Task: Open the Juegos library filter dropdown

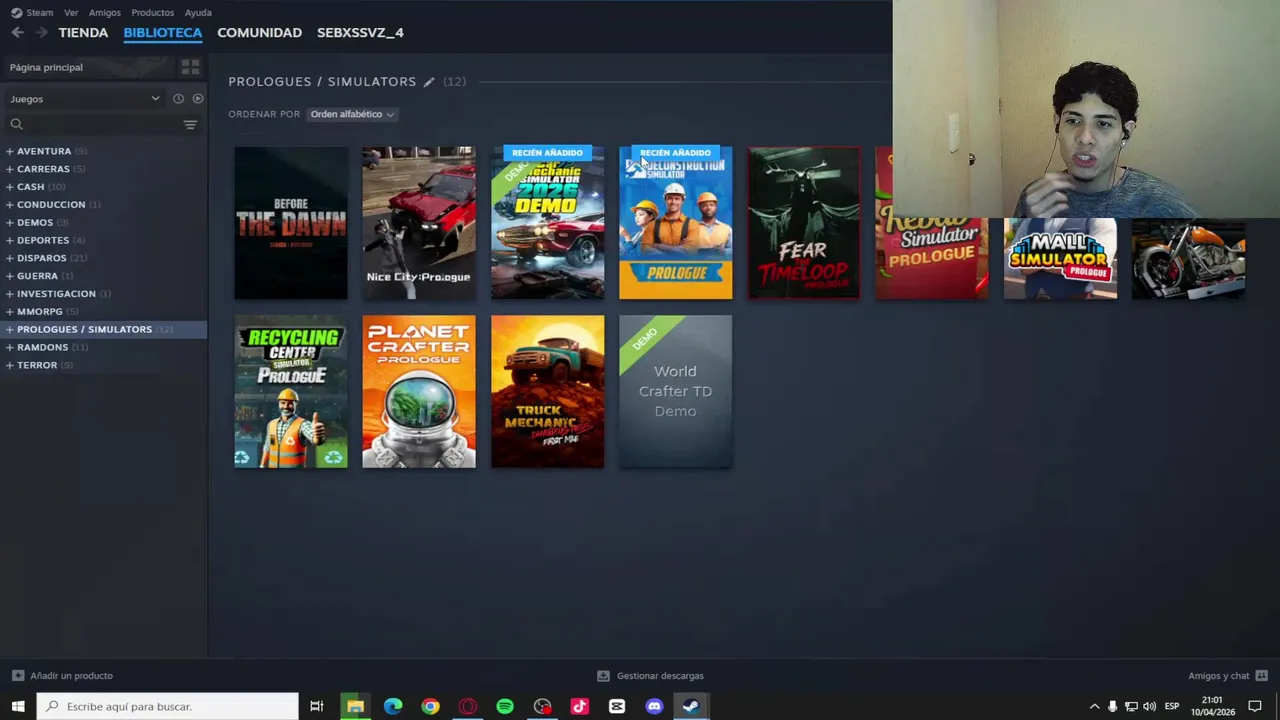Action: 85,99
